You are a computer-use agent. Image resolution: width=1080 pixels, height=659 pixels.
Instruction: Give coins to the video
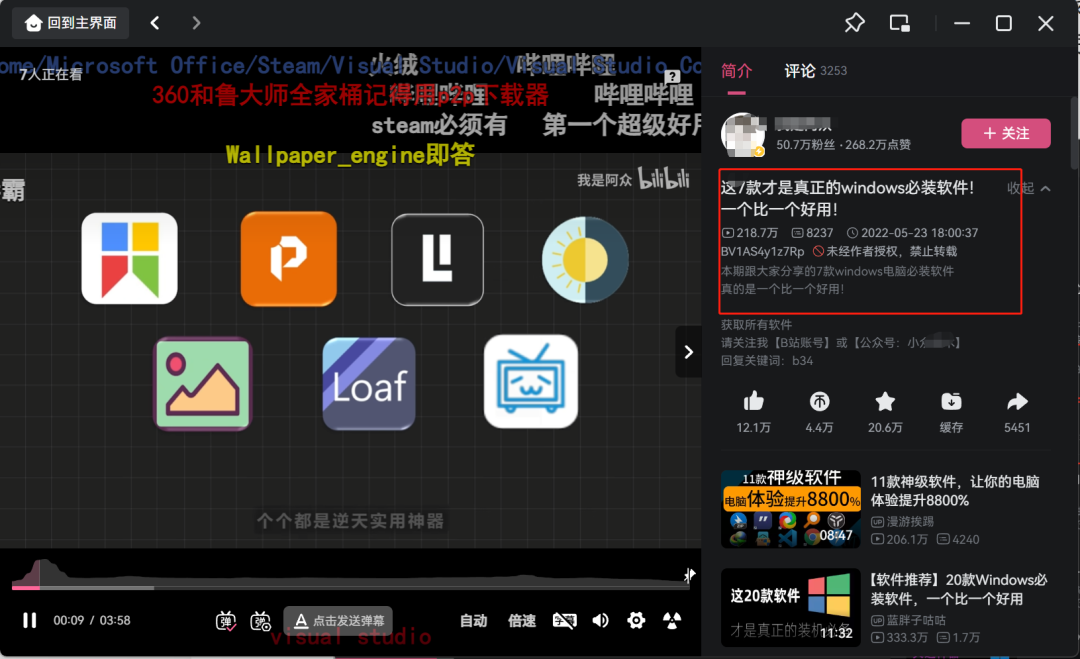pyautogui.click(x=819, y=401)
